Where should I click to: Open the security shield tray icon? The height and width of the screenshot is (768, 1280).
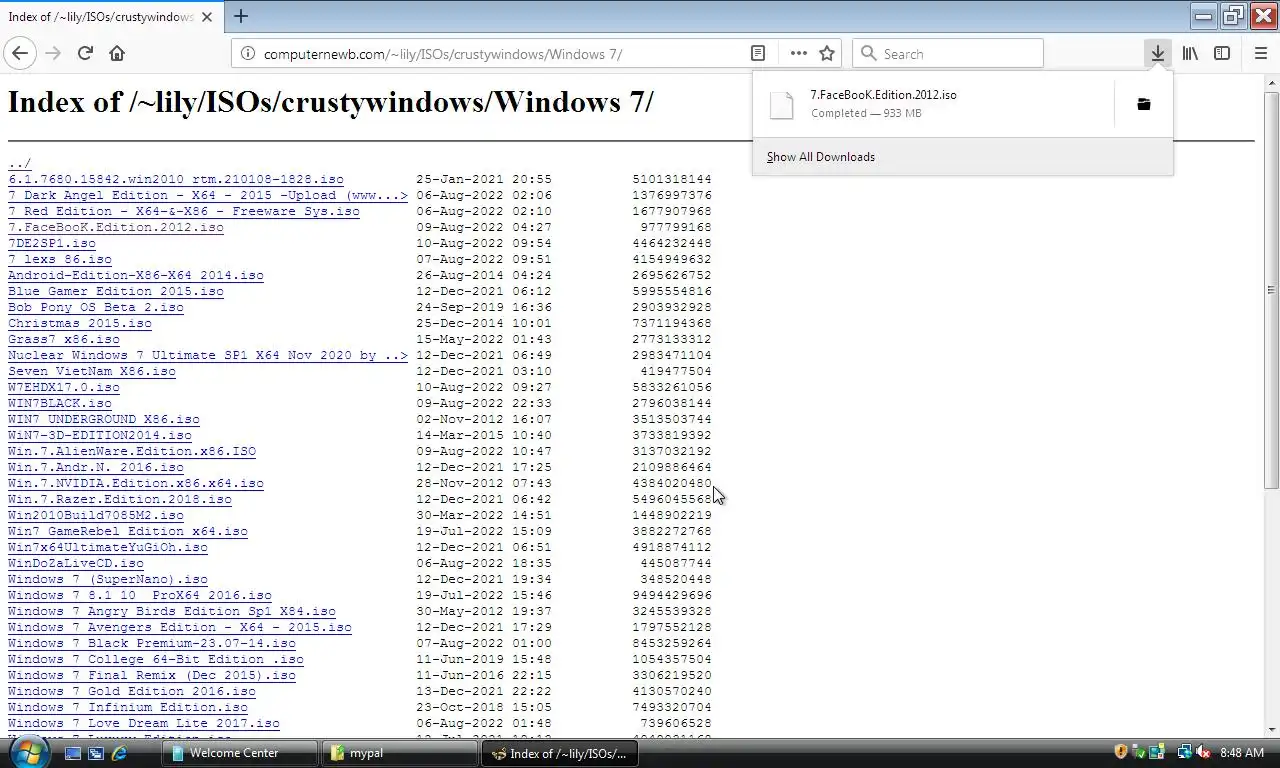coord(1121,752)
